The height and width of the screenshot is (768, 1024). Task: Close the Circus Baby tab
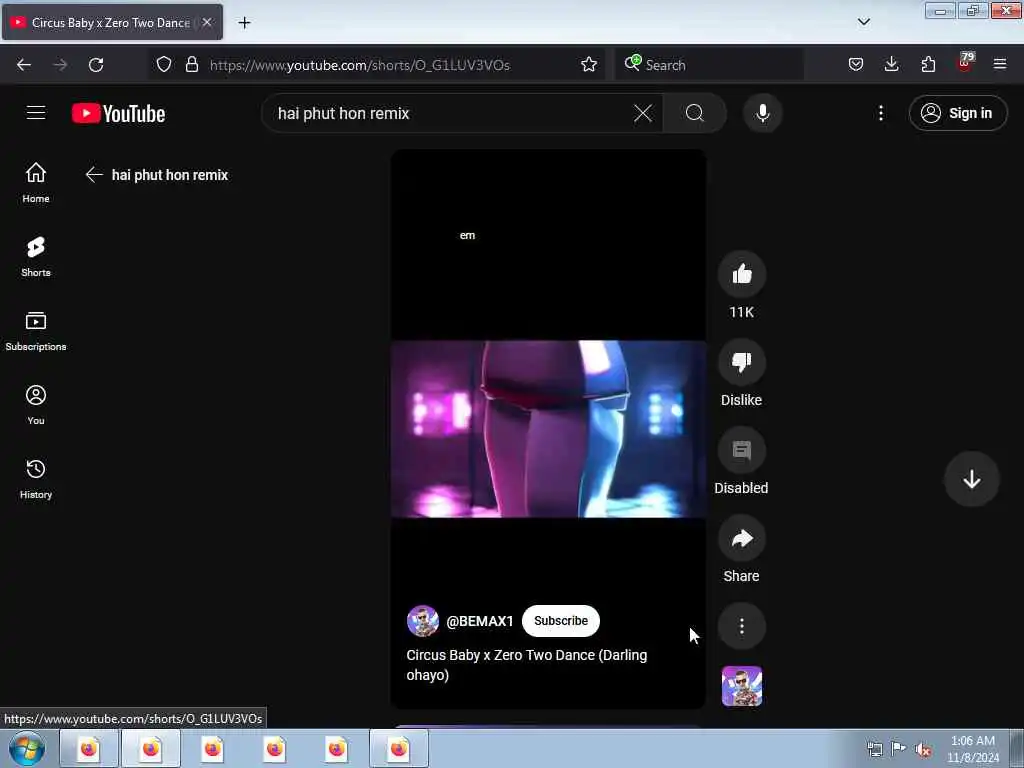click(206, 22)
